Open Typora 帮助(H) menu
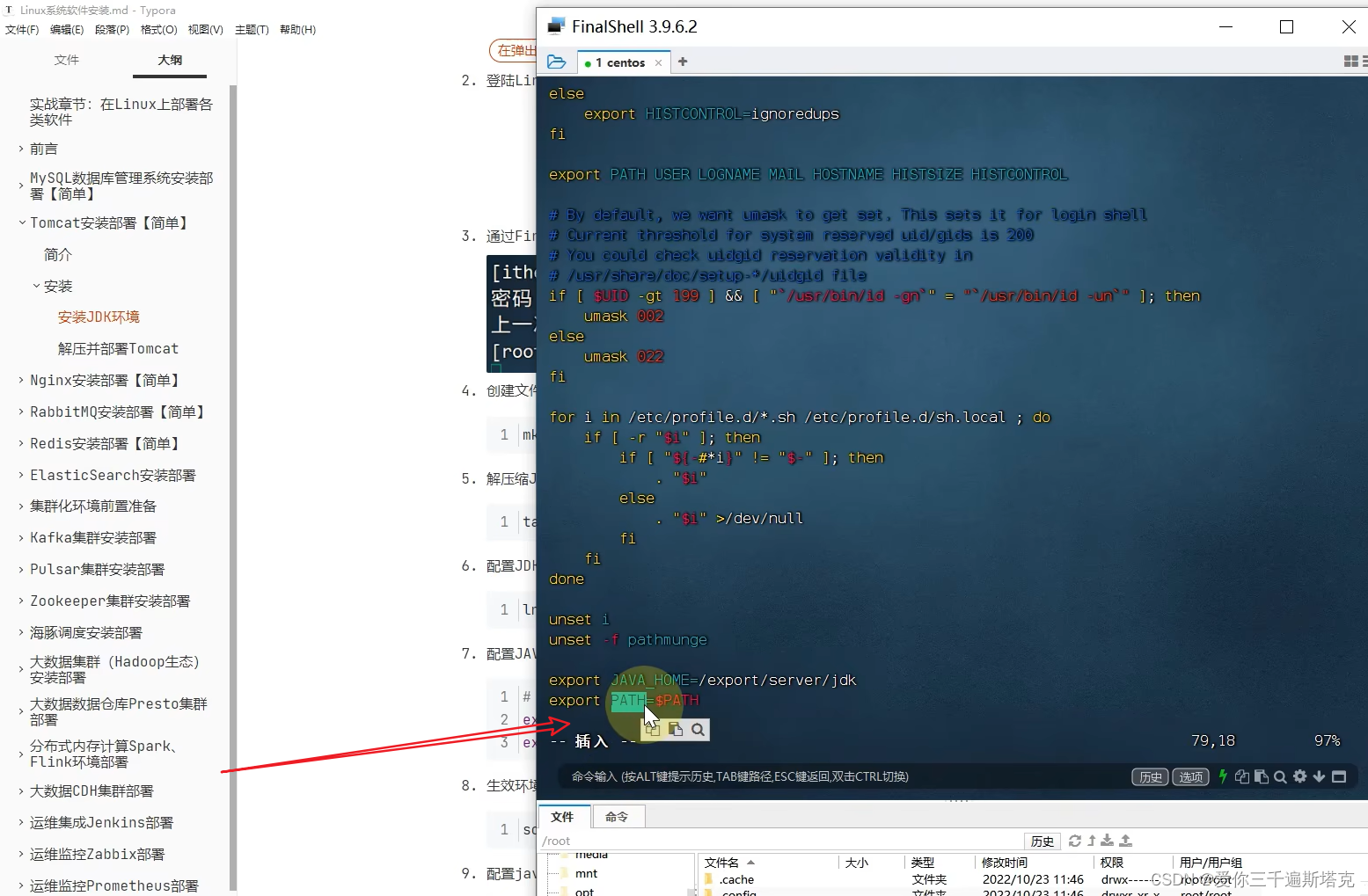1368x896 pixels. pyautogui.click(x=297, y=30)
